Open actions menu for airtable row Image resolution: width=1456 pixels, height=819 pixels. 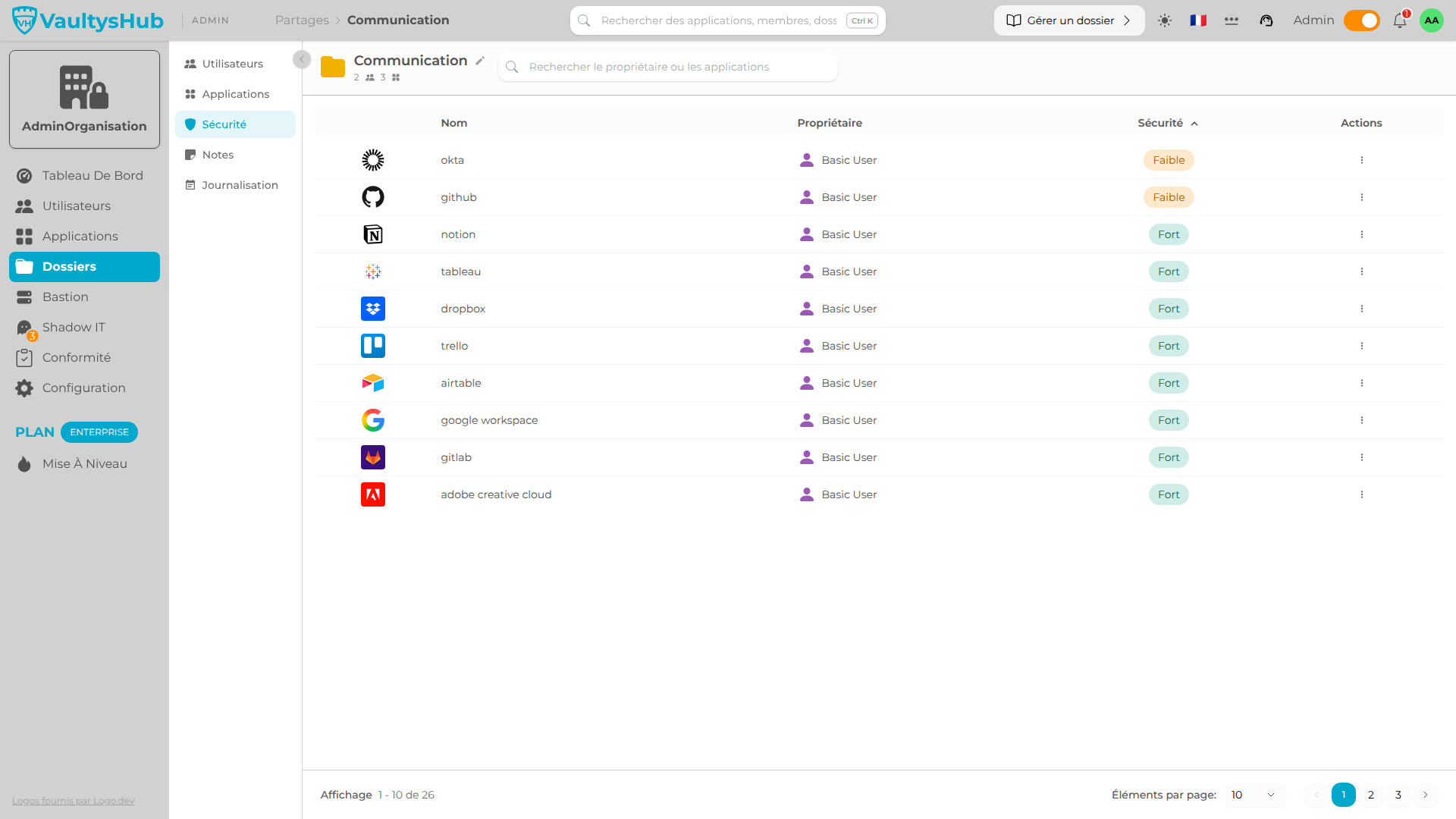click(1362, 383)
